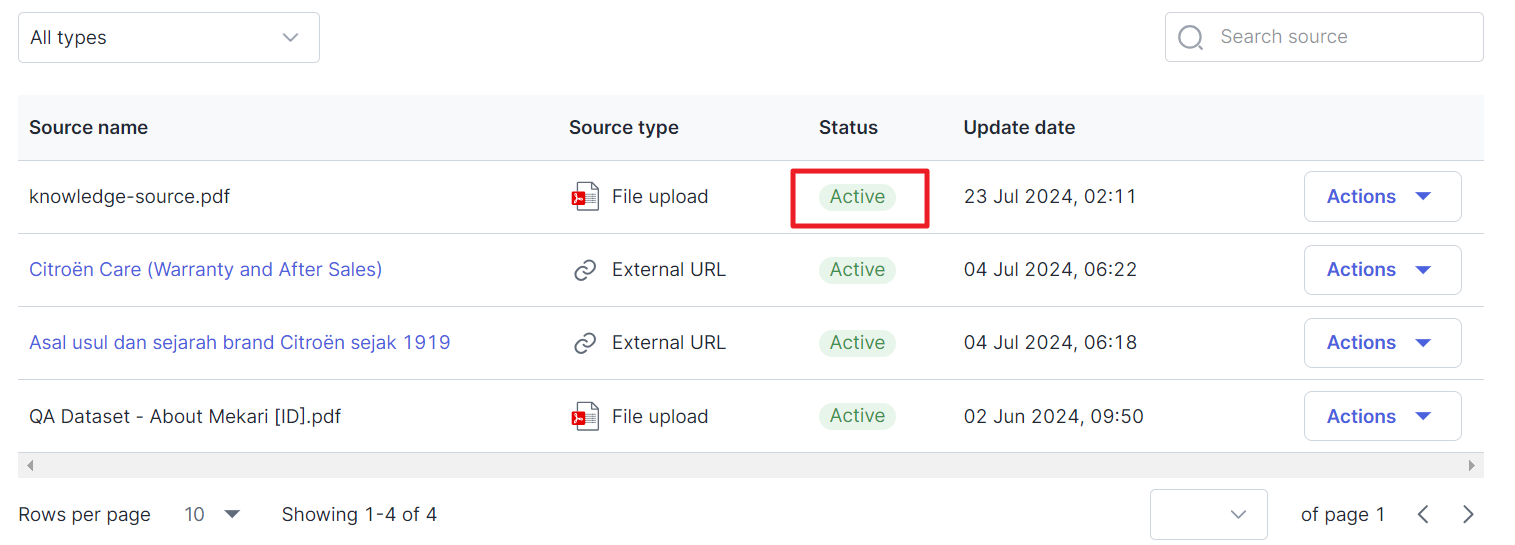Expand the Rows per page selector
The height and width of the screenshot is (545, 1515).
pyautogui.click(x=213, y=515)
